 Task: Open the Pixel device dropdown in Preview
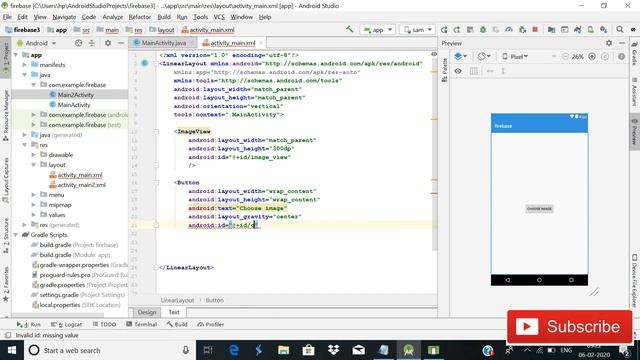point(515,57)
